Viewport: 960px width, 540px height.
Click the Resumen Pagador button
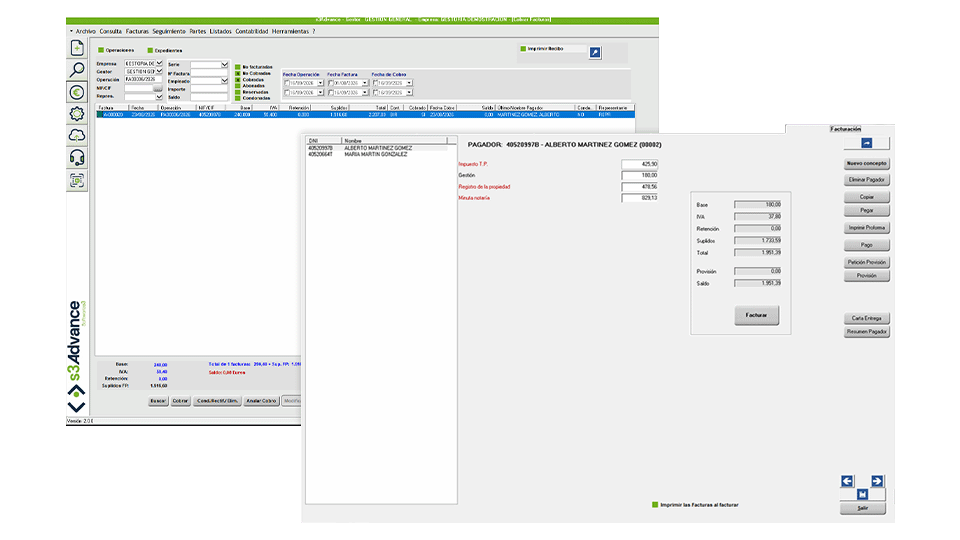click(x=866, y=331)
